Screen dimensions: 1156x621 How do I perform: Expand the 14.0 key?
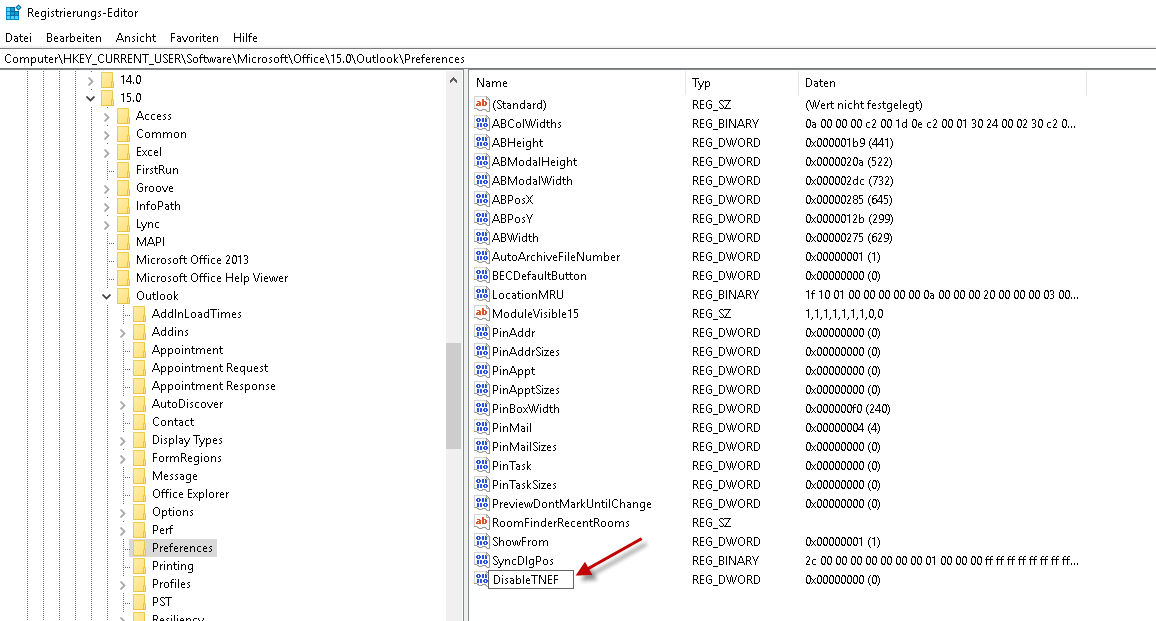[x=91, y=80]
